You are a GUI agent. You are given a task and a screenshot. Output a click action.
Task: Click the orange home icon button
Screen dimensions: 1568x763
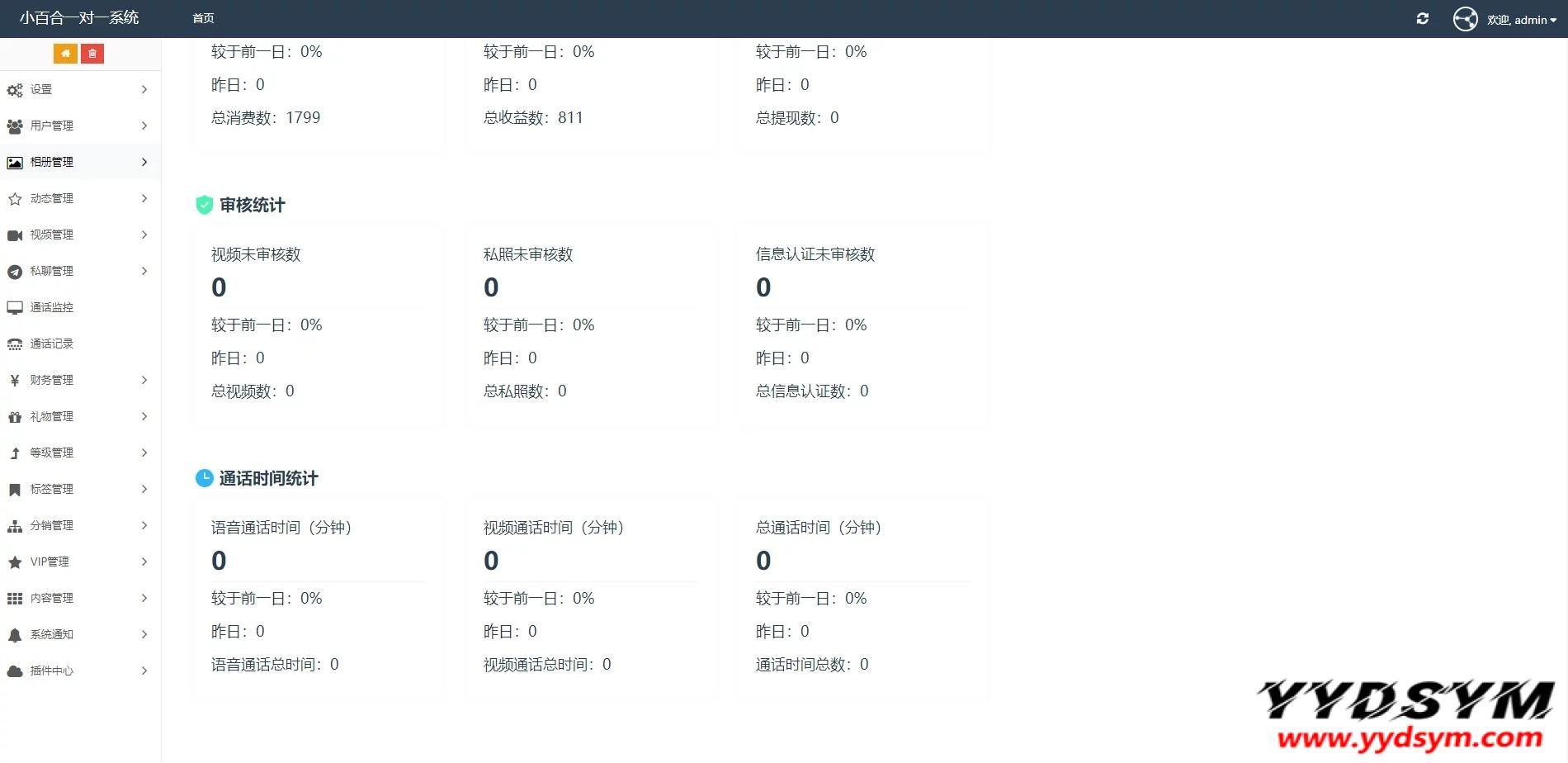click(65, 54)
